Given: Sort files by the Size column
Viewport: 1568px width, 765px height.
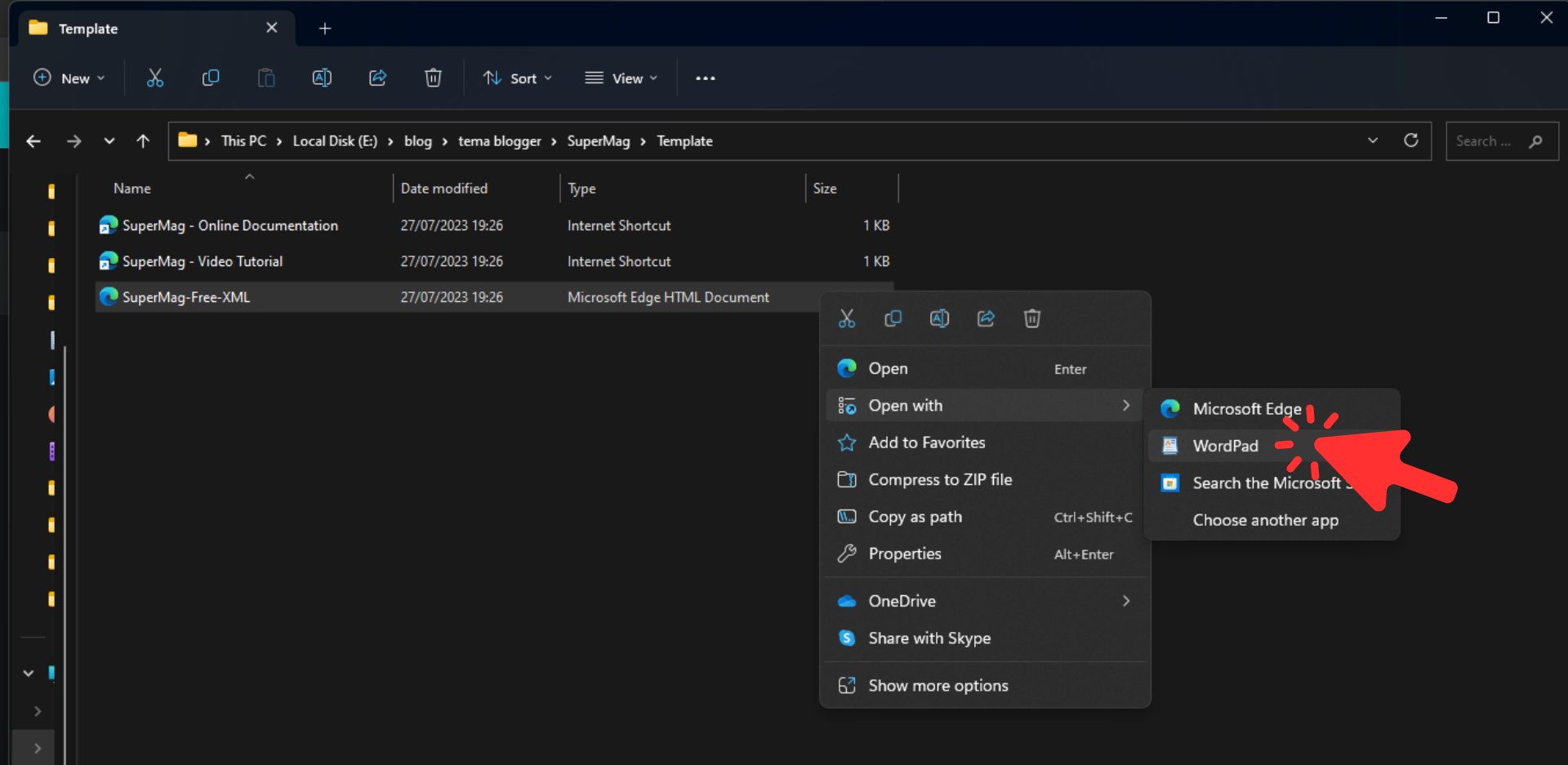Looking at the screenshot, I should coord(825,189).
